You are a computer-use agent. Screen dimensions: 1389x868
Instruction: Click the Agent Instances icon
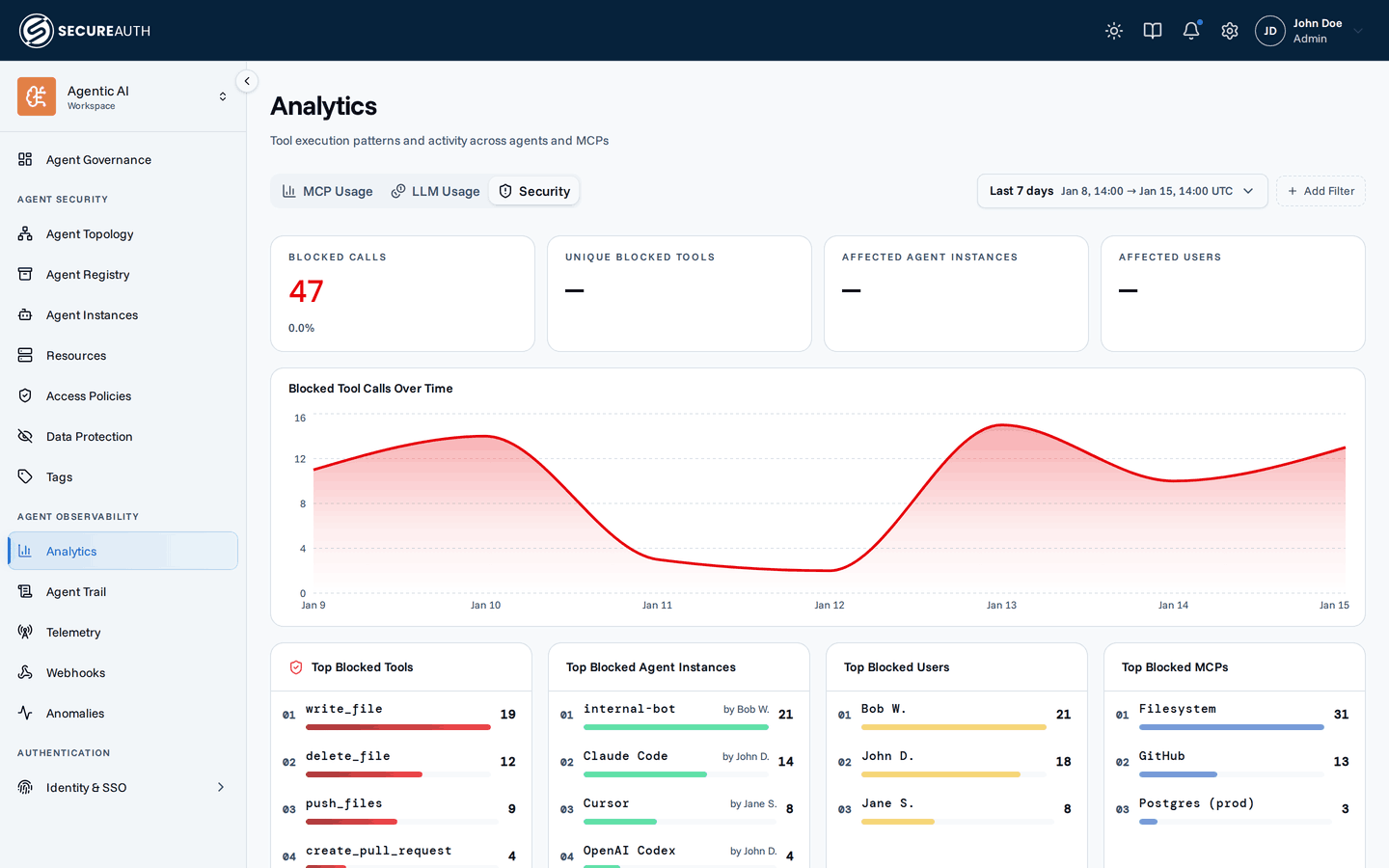pyautogui.click(x=25, y=314)
